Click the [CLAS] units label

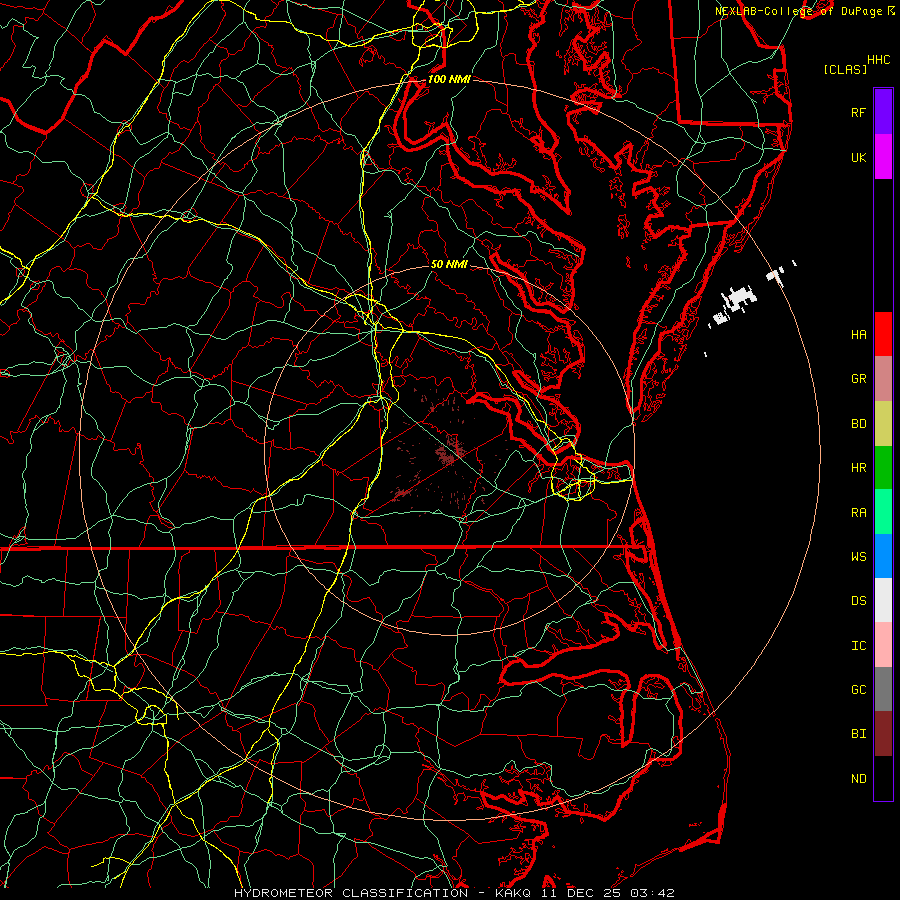(845, 70)
